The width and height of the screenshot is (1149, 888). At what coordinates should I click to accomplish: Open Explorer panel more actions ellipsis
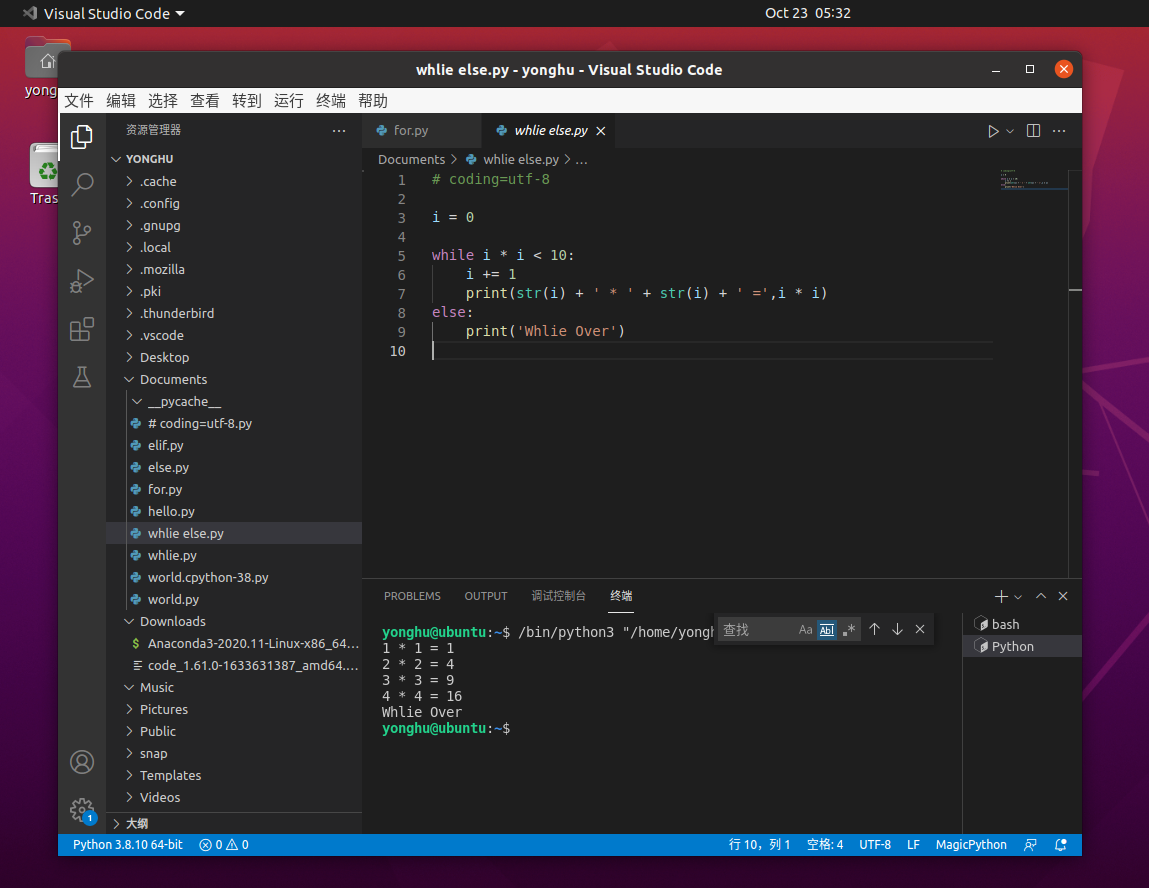tap(339, 130)
